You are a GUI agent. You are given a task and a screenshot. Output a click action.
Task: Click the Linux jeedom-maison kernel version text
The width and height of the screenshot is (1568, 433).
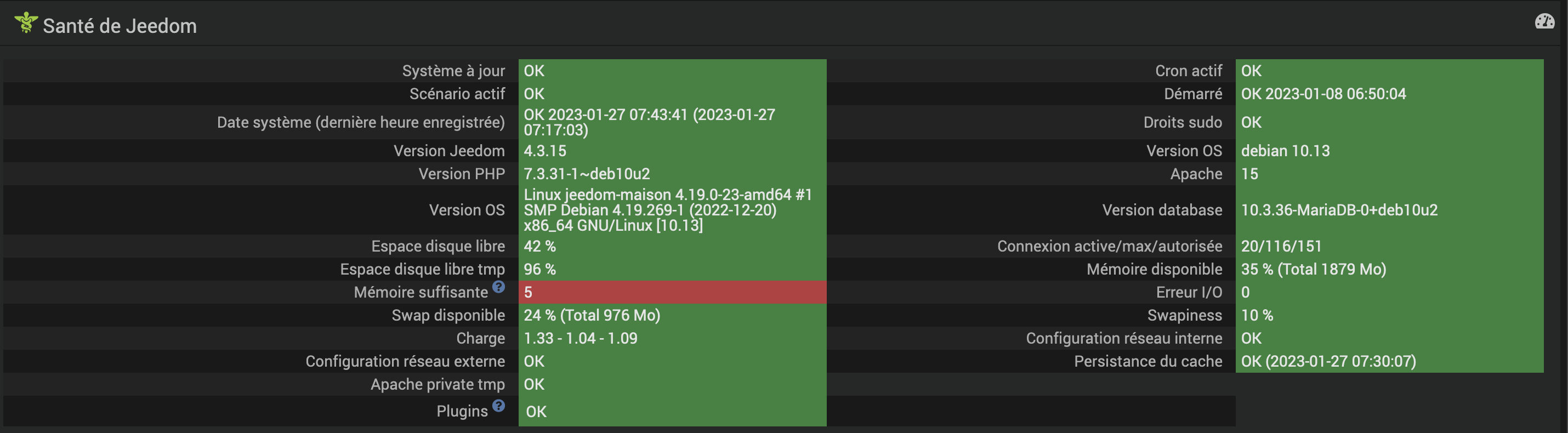(x=668, y=210)
